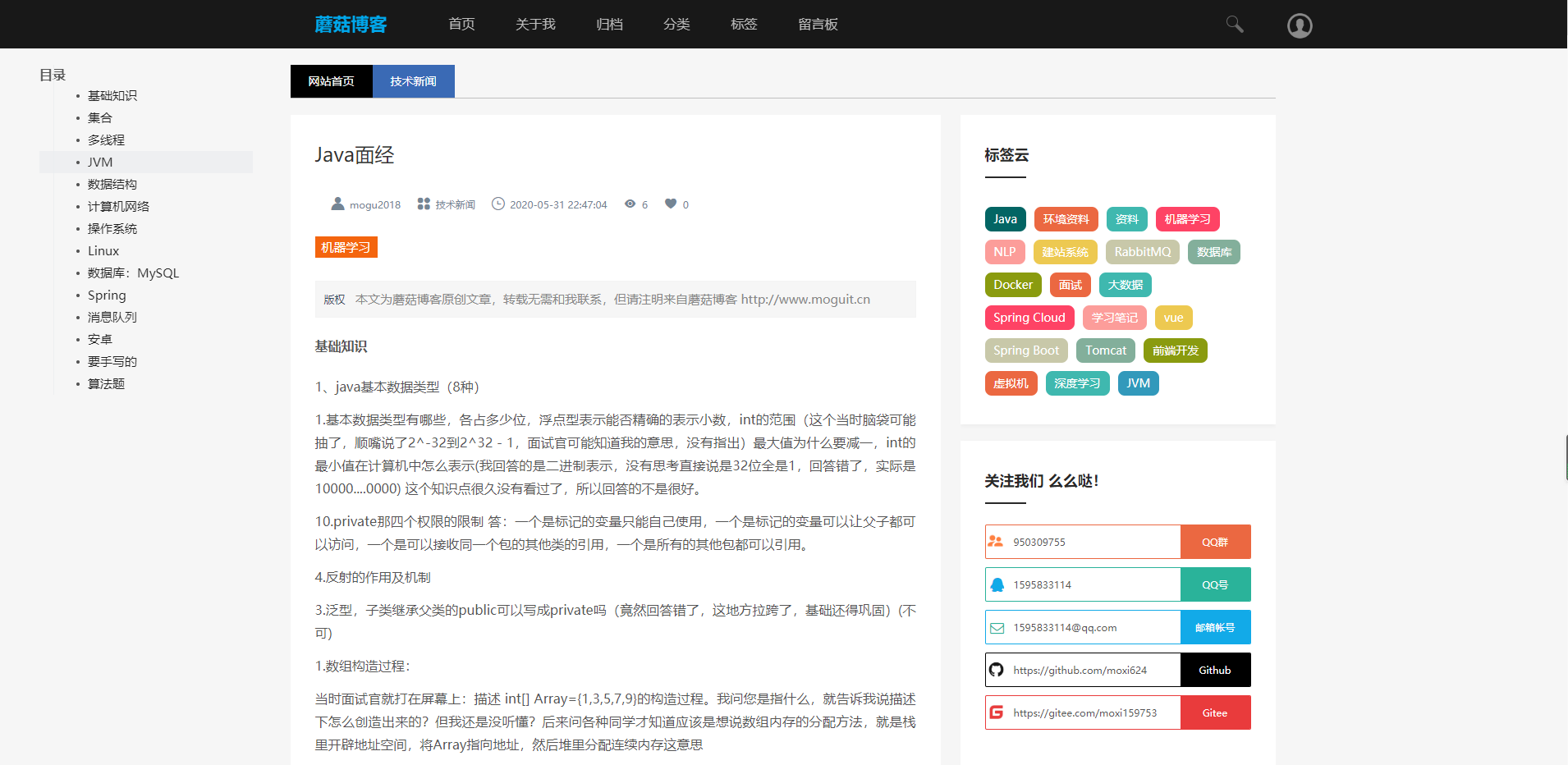The width and height of the screenshot is (1568, 765).
Task: Open the Github button link
Action: pyautogui.click(x=1216, y=670)
